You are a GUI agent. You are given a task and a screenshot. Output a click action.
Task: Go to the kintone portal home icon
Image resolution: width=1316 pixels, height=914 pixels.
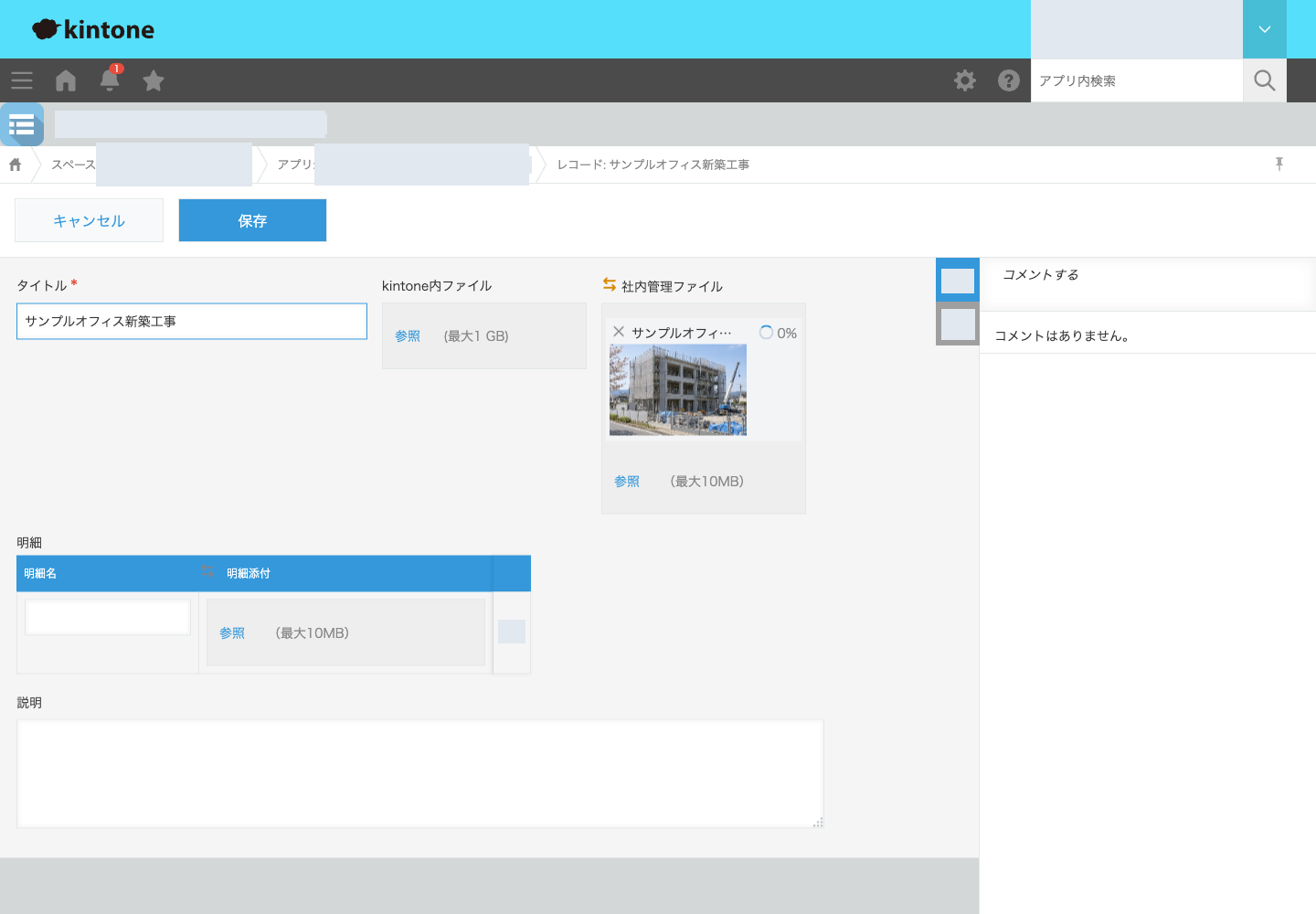[x=66, y=80]
